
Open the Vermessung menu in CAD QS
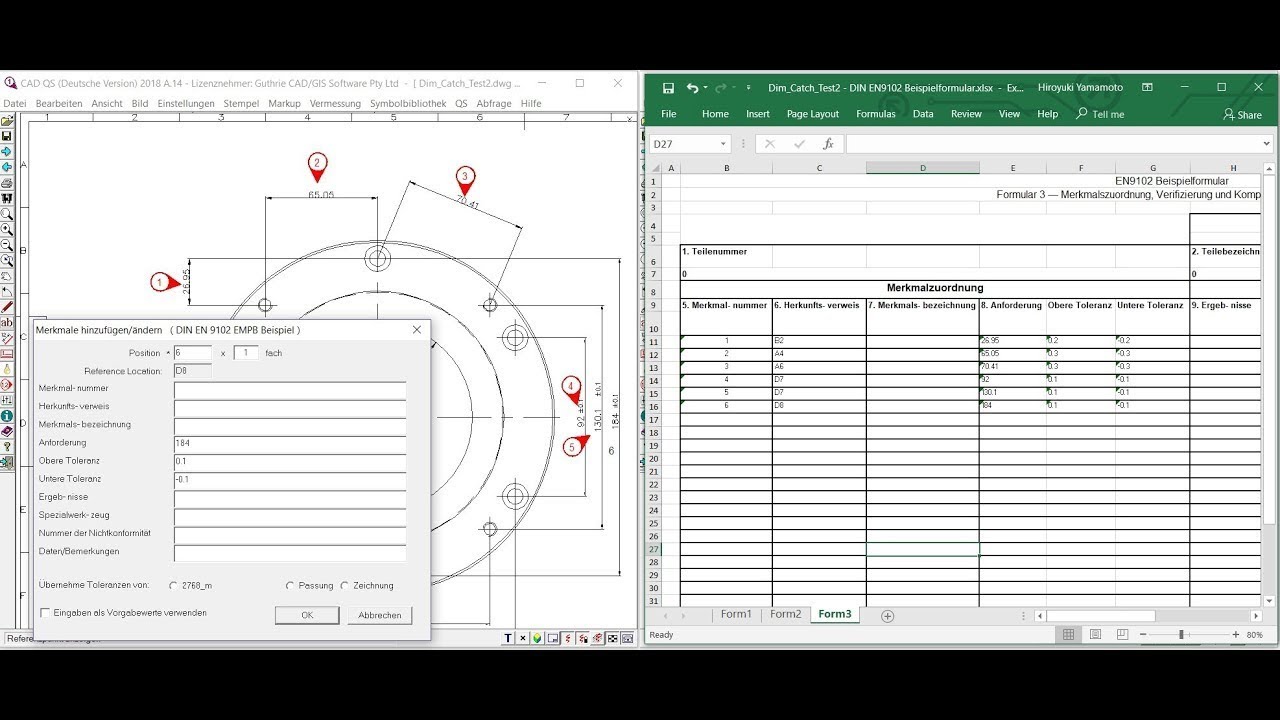point(335,103)
